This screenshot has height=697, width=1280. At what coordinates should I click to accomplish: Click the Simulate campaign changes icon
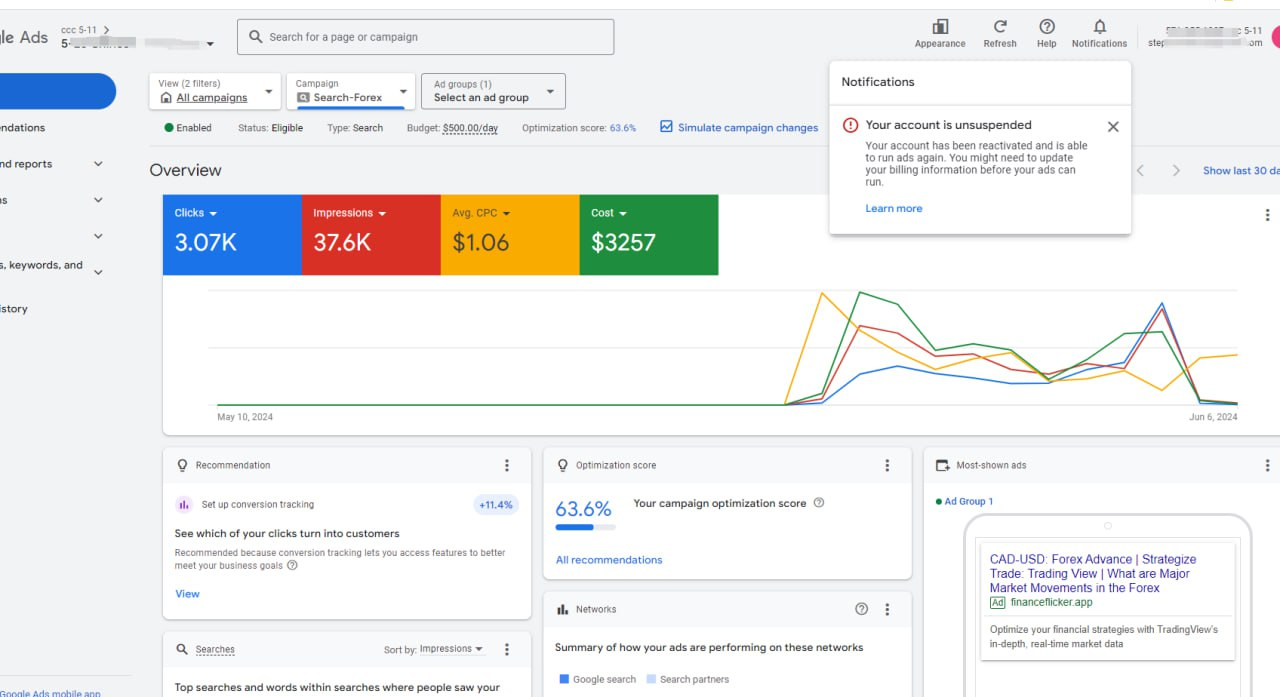[x=666, y=127]
